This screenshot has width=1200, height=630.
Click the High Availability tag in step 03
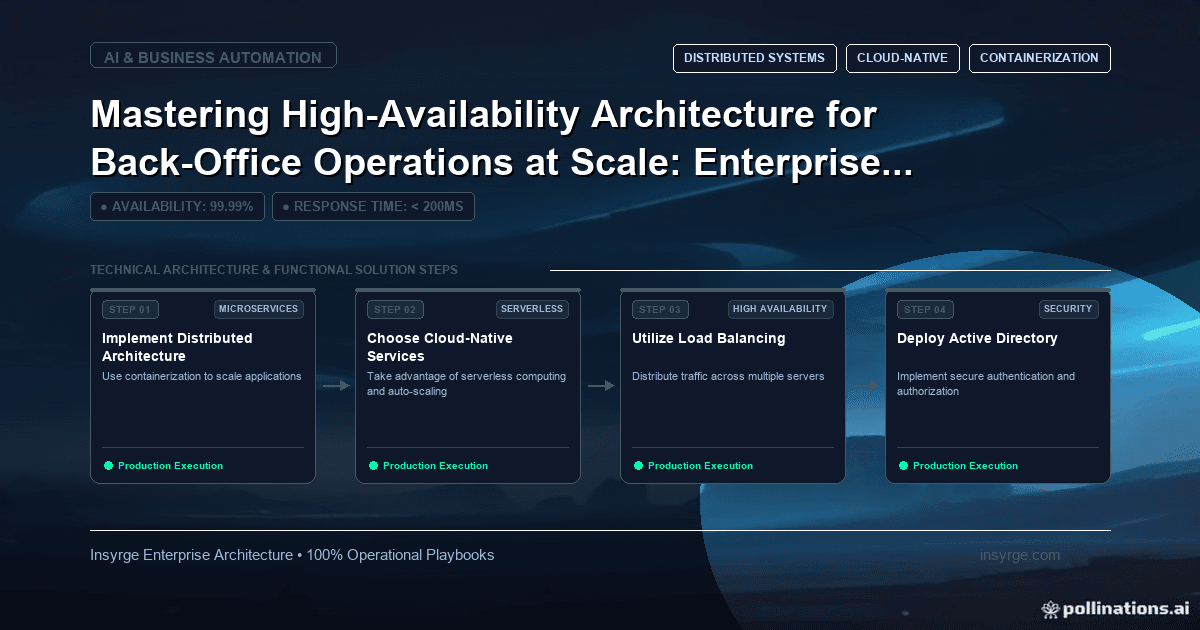tap(781, 309)
